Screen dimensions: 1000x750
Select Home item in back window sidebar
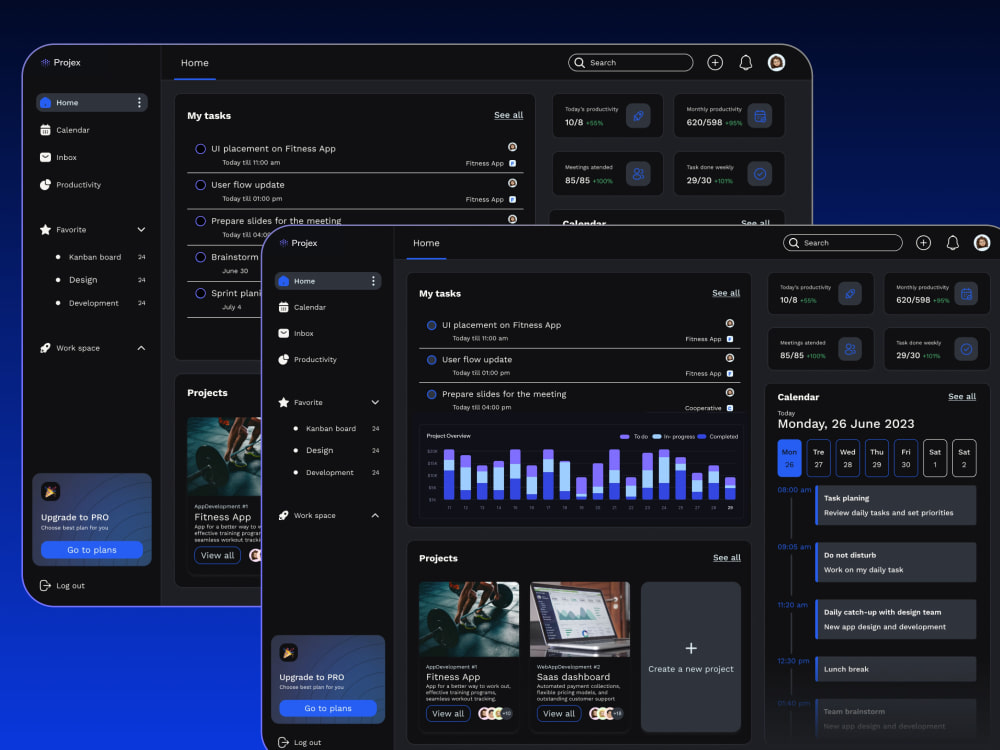coord(92,103)
